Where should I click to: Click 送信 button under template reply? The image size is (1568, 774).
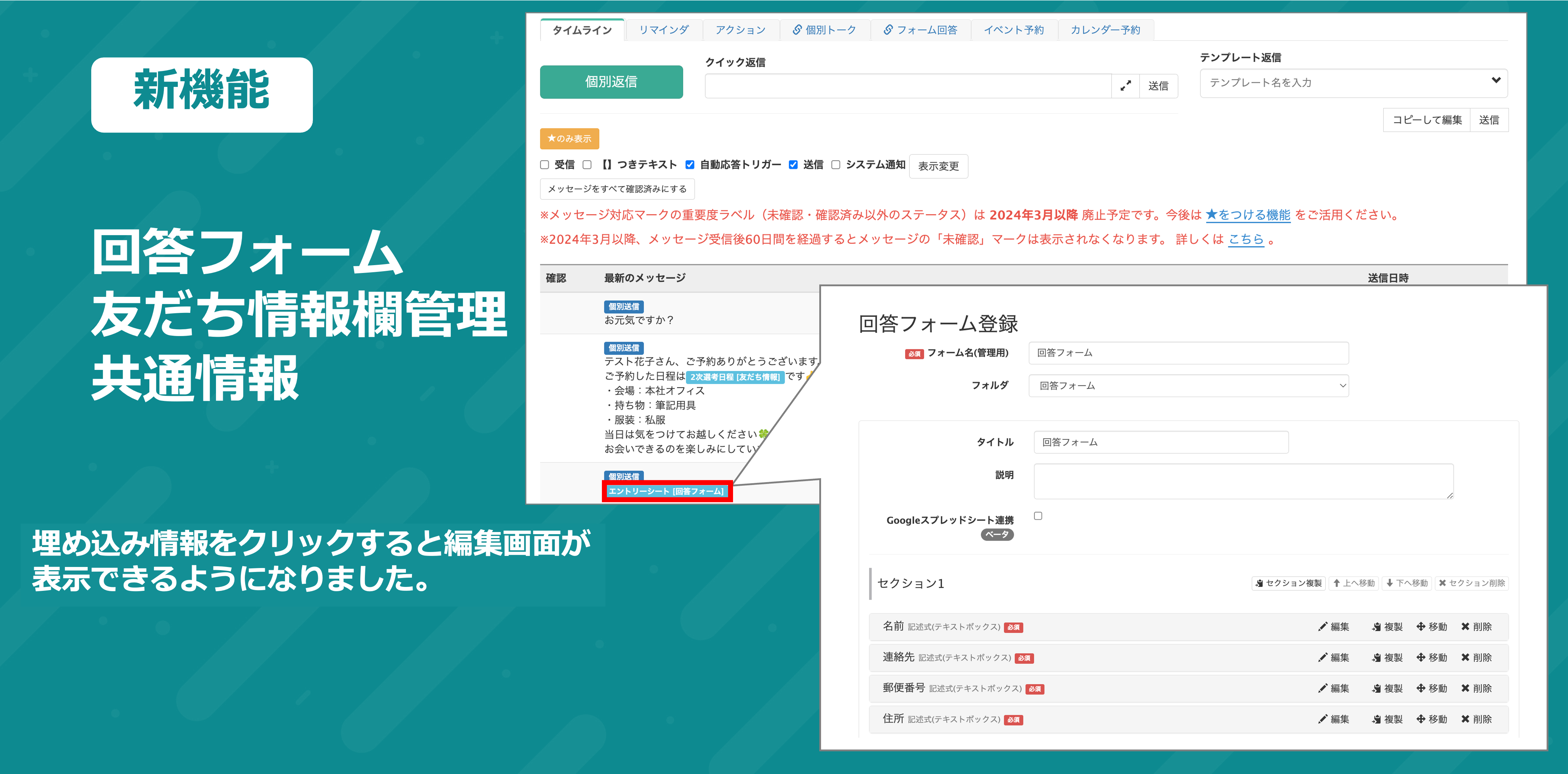(x=1489, y=120)
